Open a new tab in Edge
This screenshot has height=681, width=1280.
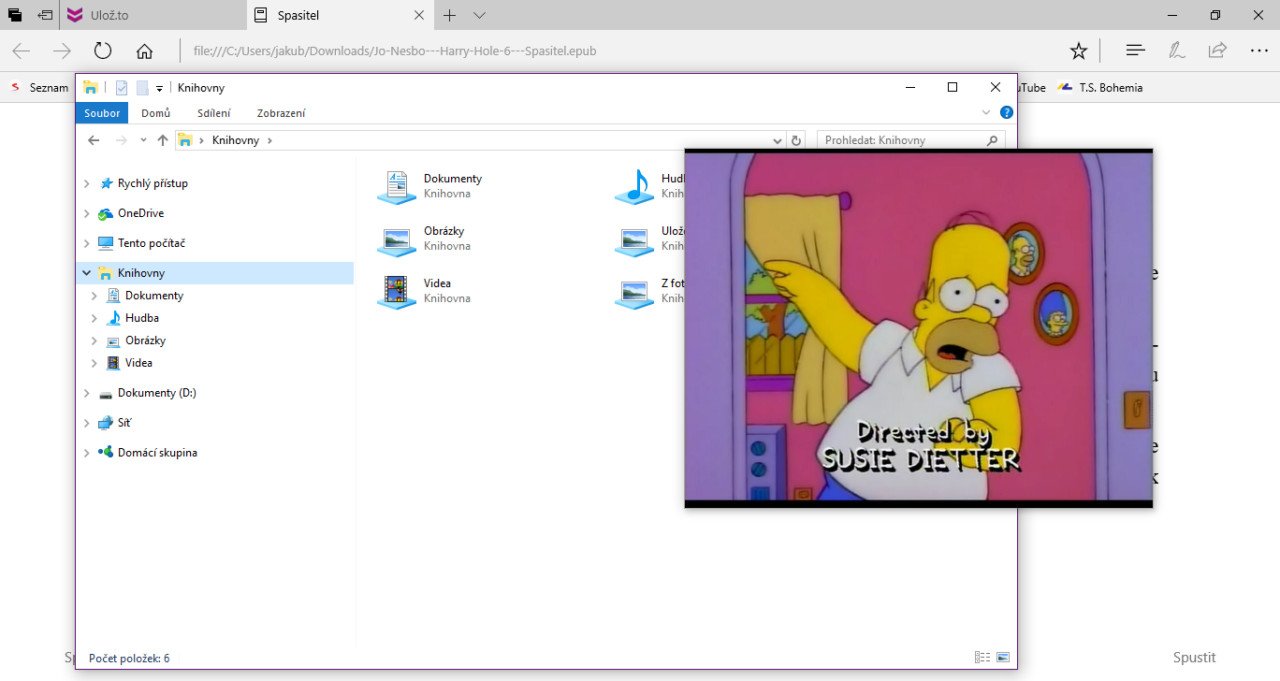(450, 15)
